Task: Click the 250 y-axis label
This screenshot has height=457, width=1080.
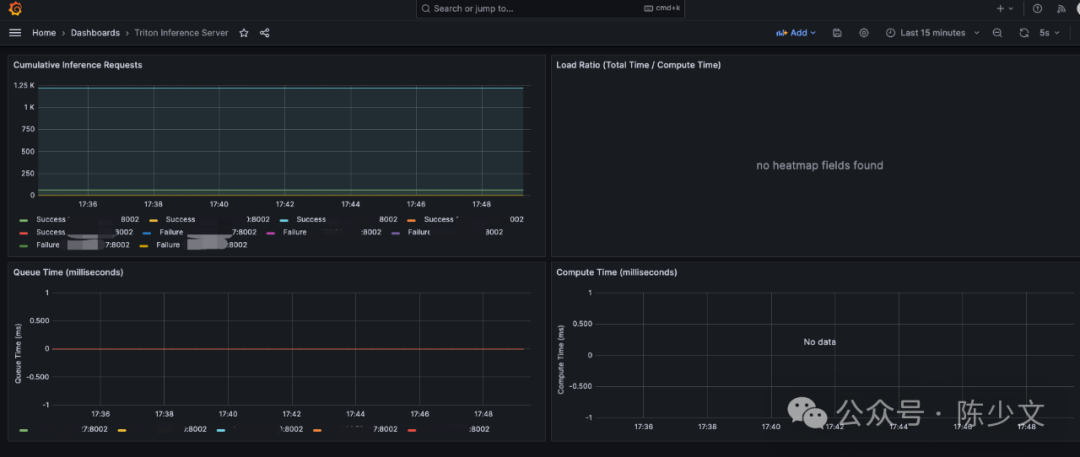Action: [x=28, y=173]
